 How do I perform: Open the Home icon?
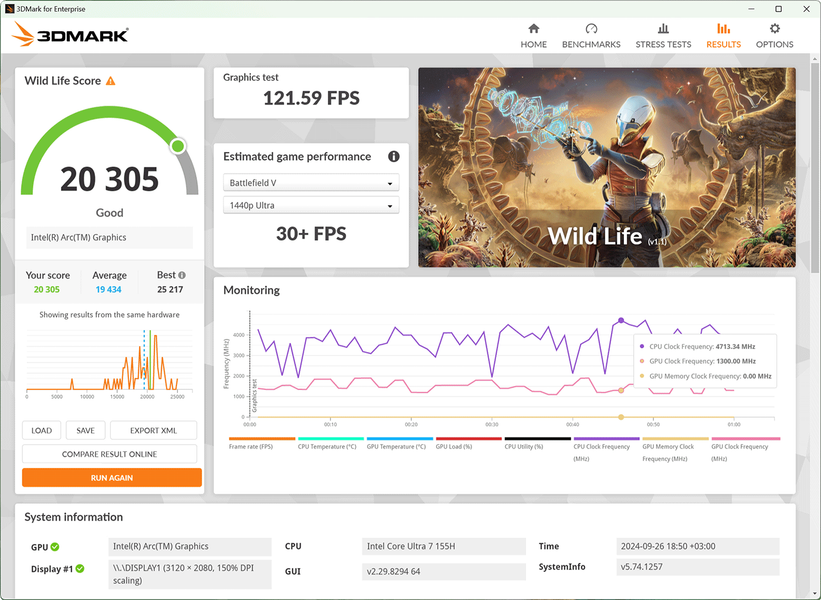click(534, 28)
